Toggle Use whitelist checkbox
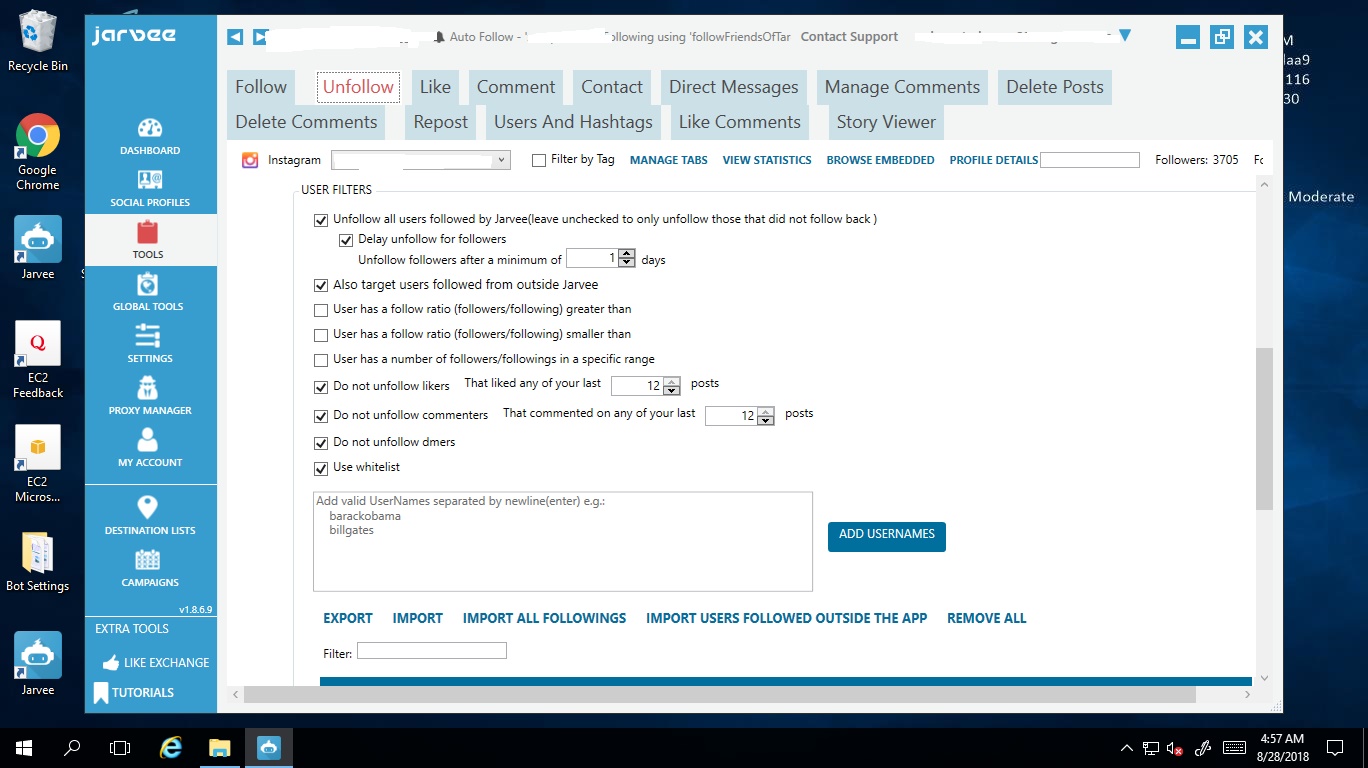1368x768 pixels. coord(321,468)
